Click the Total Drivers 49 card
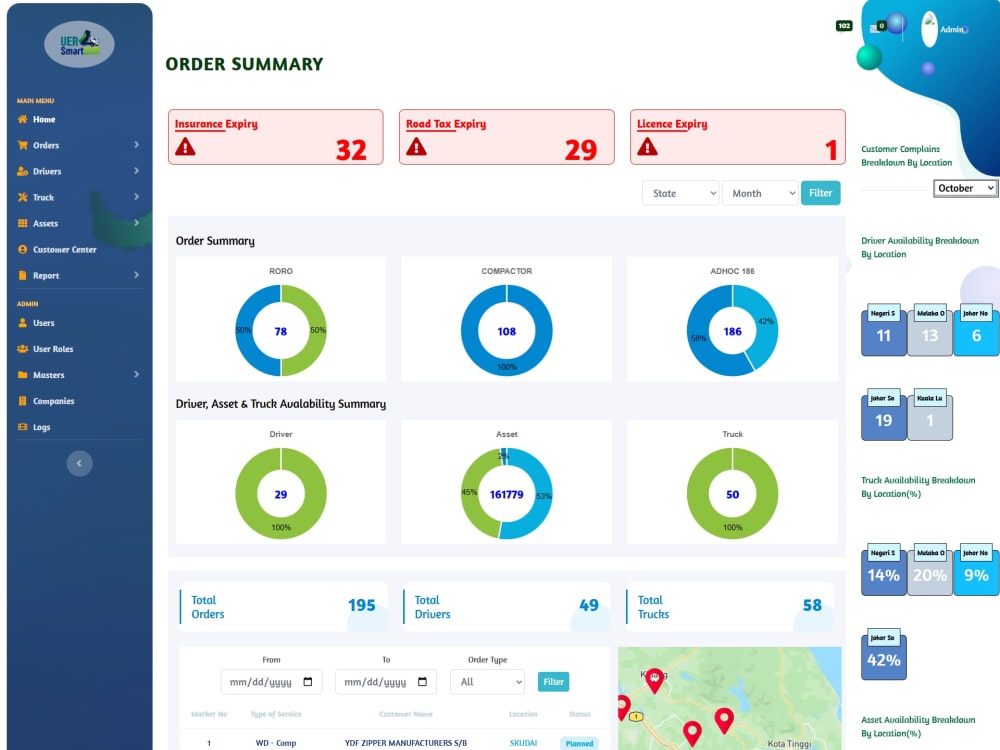1000x750 pixels. click(507, 607)
